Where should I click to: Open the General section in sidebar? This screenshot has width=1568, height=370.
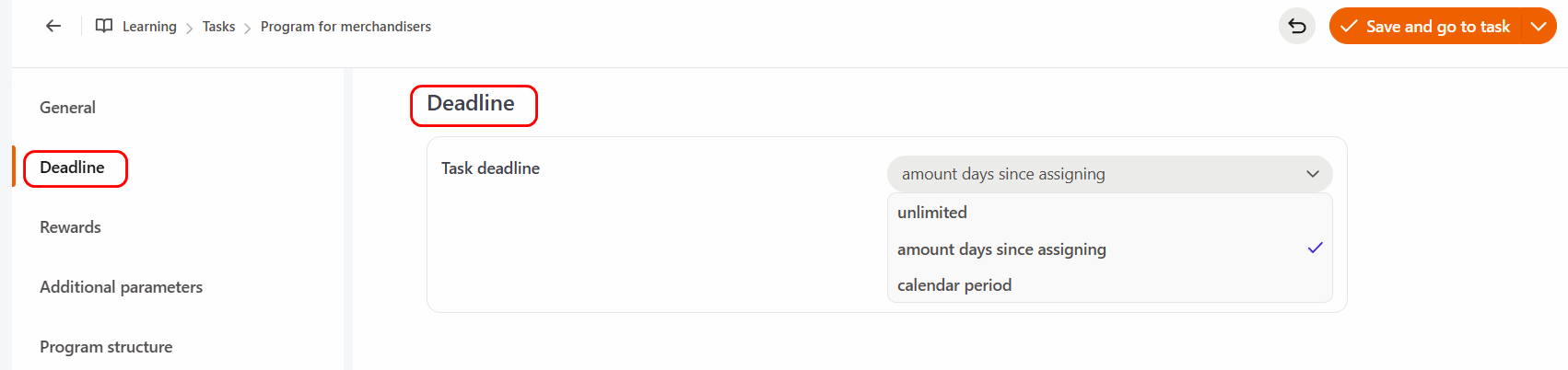pyautogui.click(x=67, y=108)
